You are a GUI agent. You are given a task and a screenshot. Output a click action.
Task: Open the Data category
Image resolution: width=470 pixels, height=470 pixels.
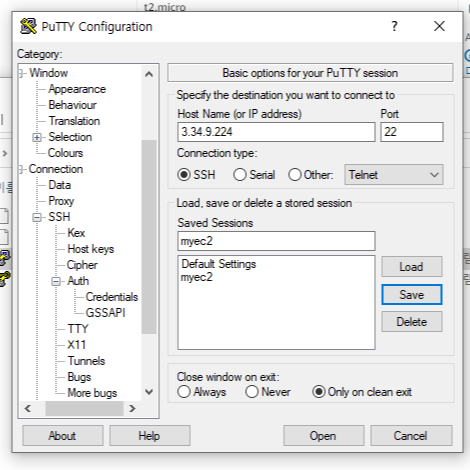pyautogui.click(x=59, y=185)
